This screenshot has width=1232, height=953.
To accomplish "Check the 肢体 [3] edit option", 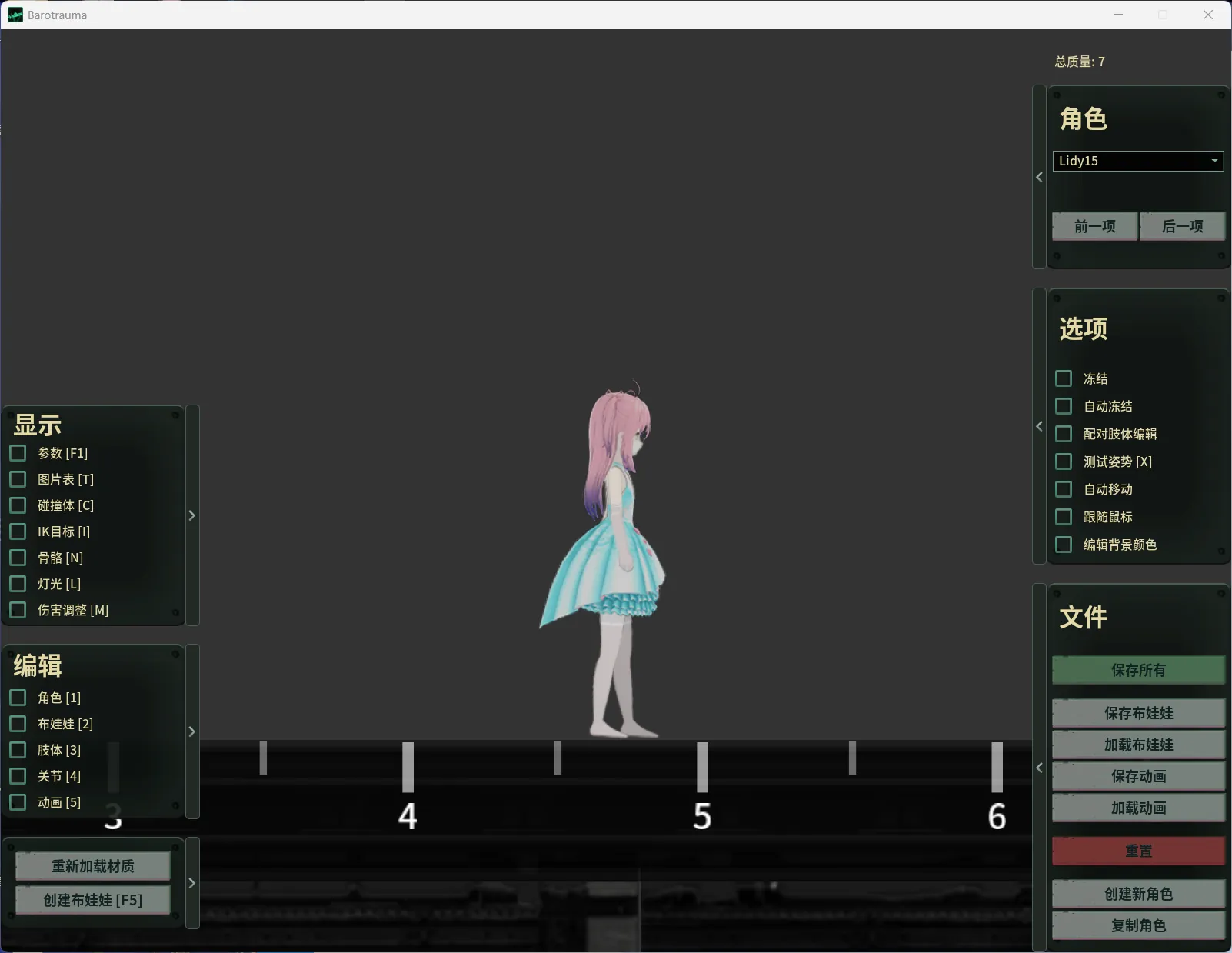I will (x=18, y=750).
